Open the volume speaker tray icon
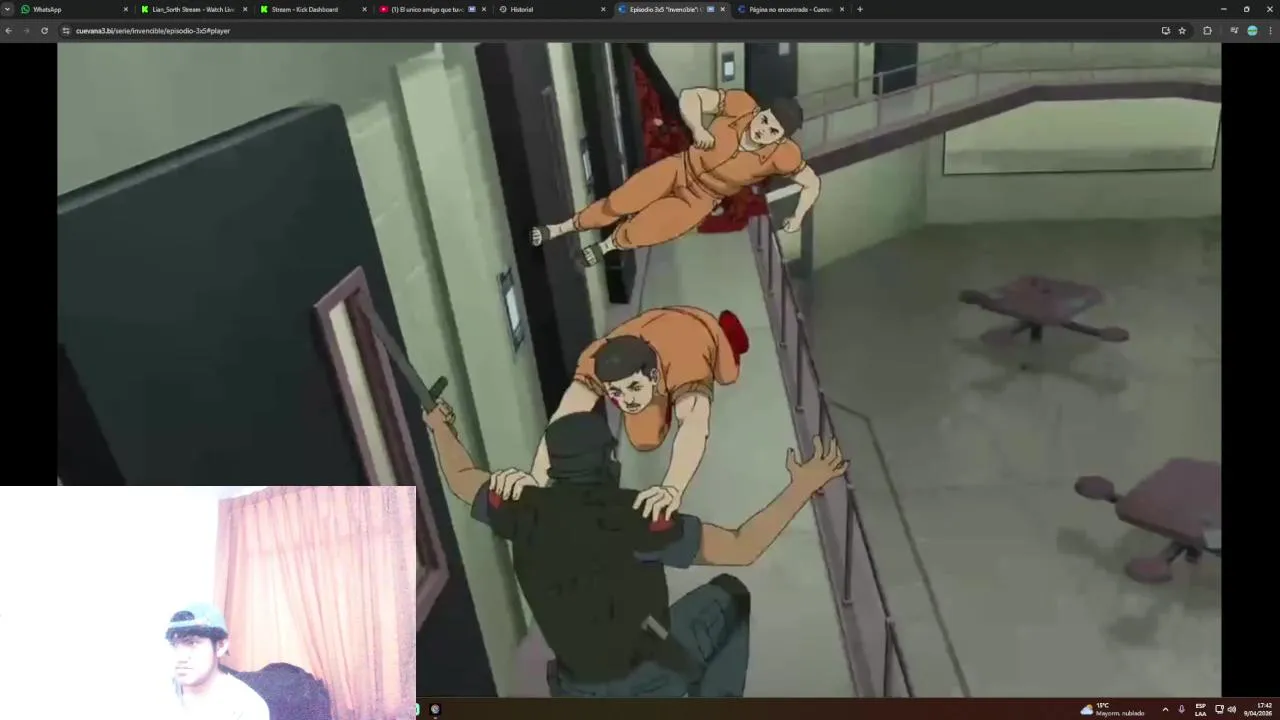This screenshot has width=1280, height=720. click(1231, 709)
